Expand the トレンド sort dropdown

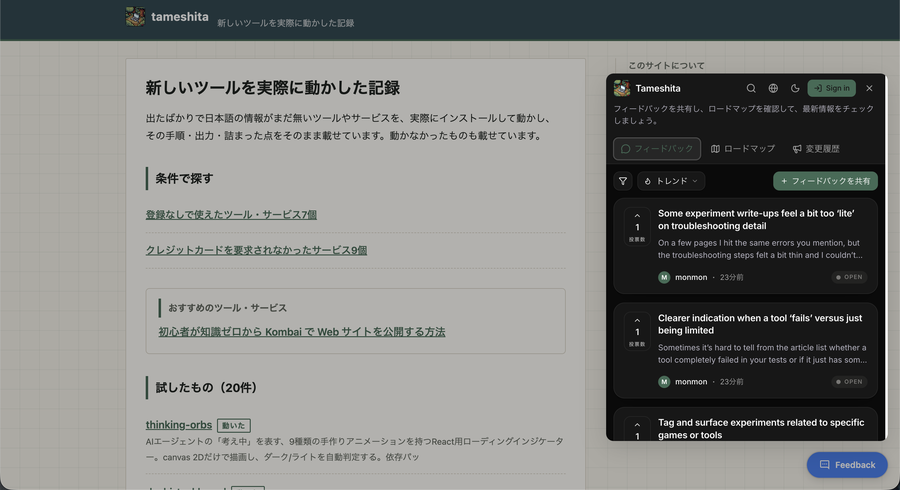(671, 181)
